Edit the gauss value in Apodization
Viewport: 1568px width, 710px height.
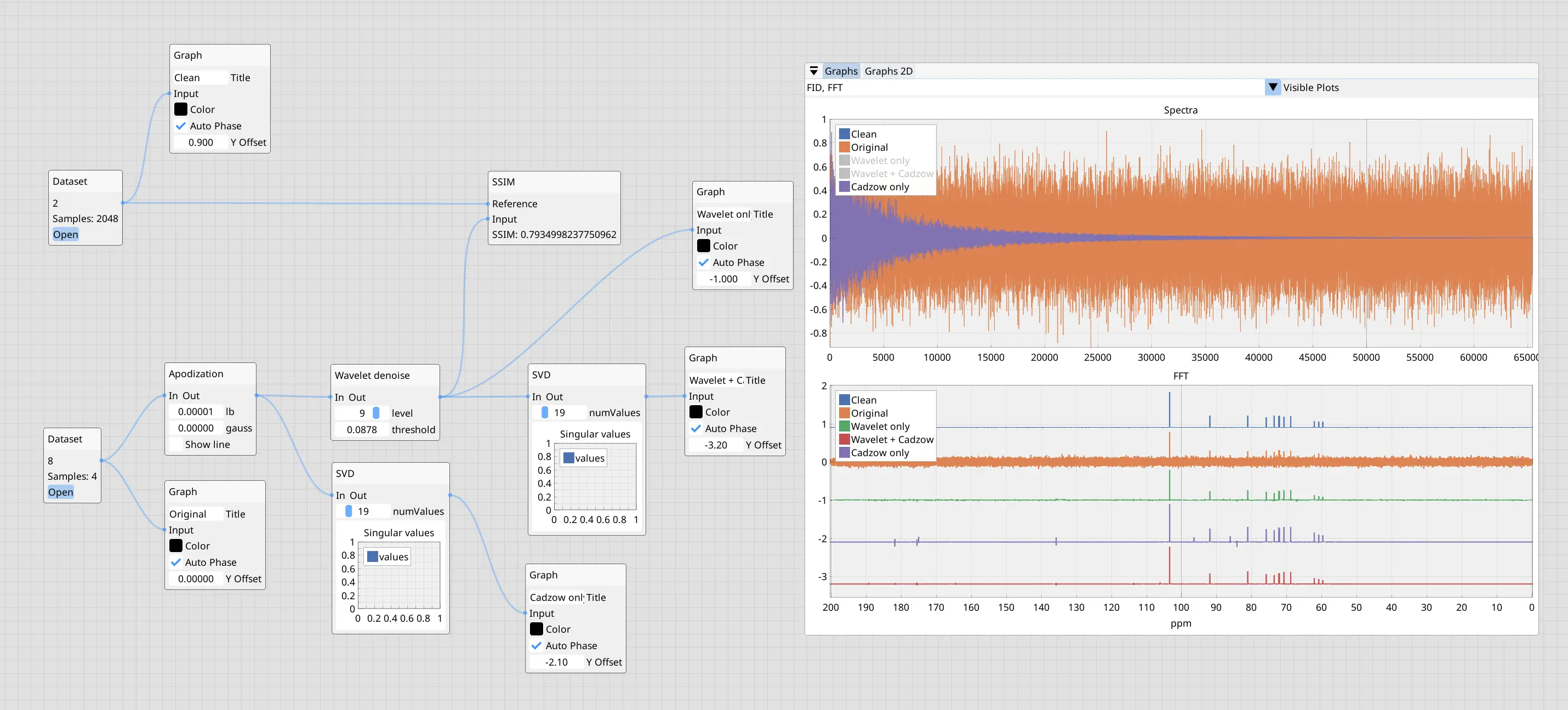(196, 428)
